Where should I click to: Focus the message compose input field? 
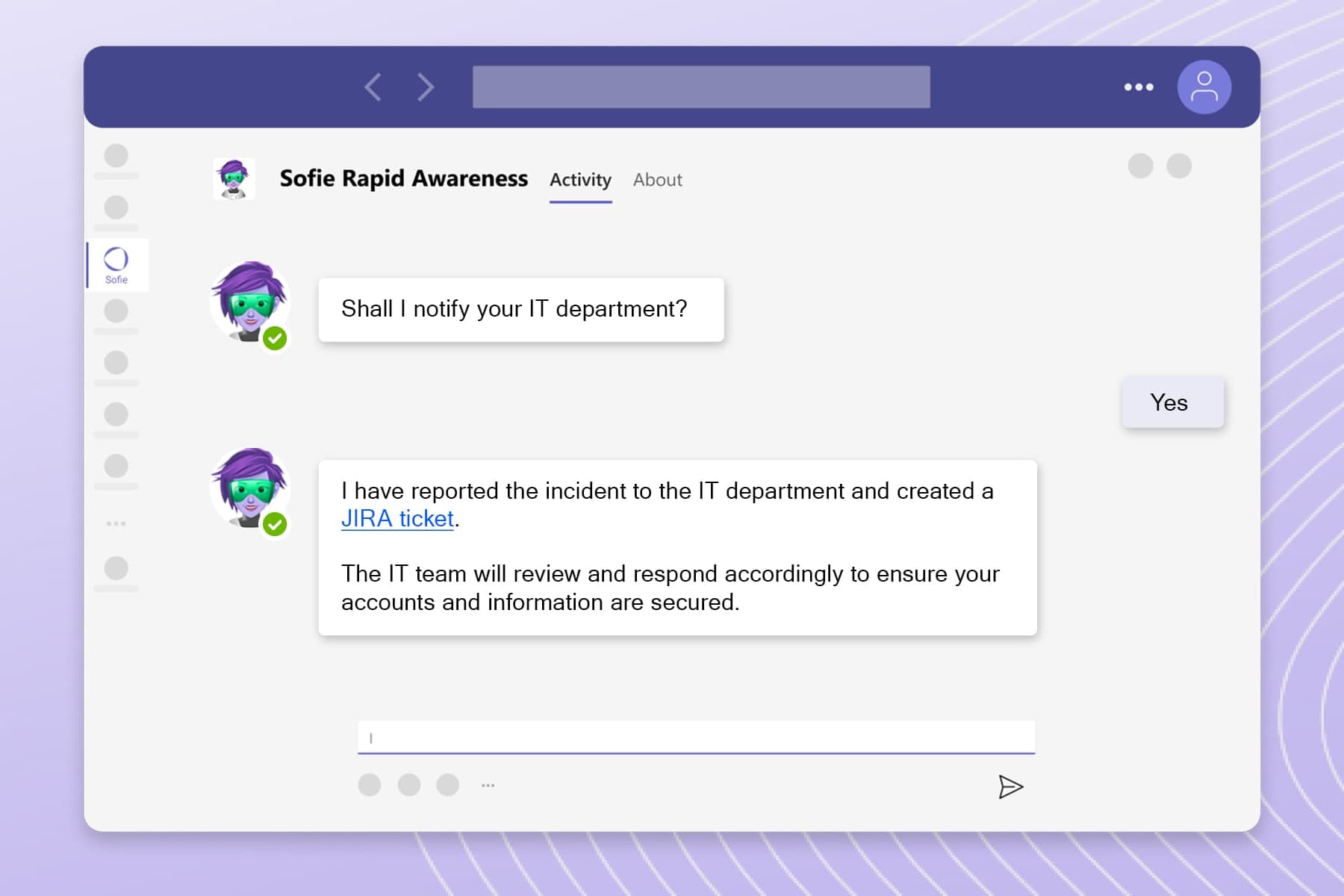coord(696,738)
